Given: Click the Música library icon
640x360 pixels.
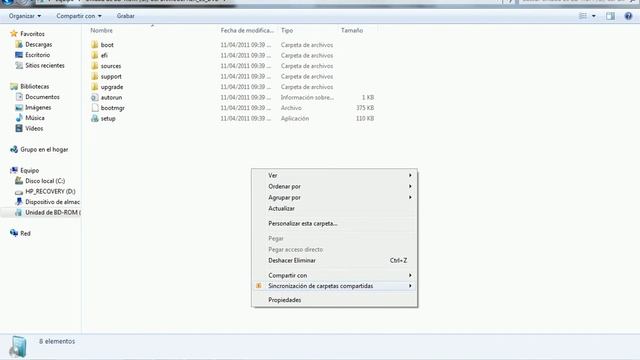Looking at the screenshot, I should [x=19, y=118].
